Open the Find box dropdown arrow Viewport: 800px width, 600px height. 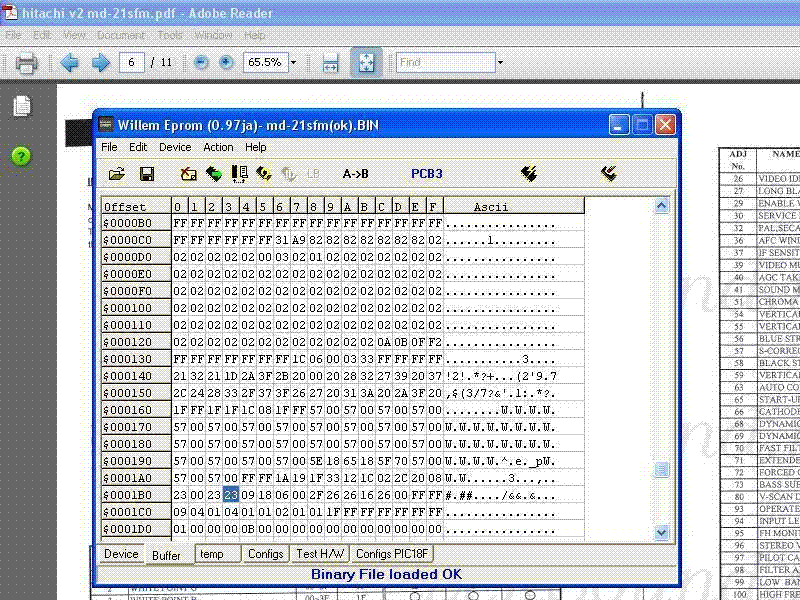pos(500,63)
